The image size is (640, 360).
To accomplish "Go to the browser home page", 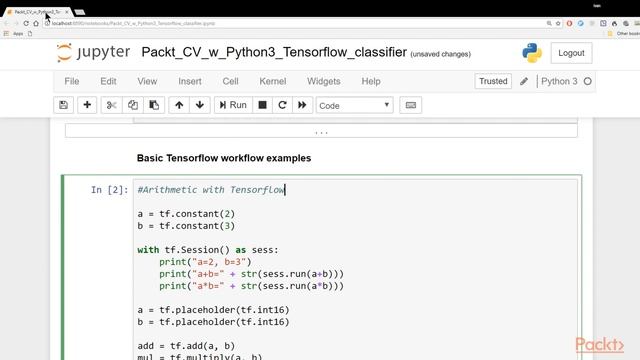I will click(x=36, y=23).
